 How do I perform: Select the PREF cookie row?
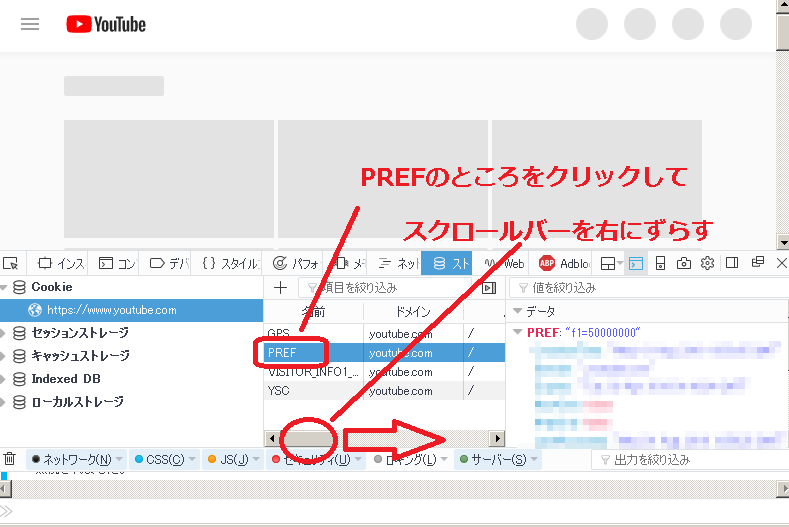pyautogui.click(x=384, y=353)
